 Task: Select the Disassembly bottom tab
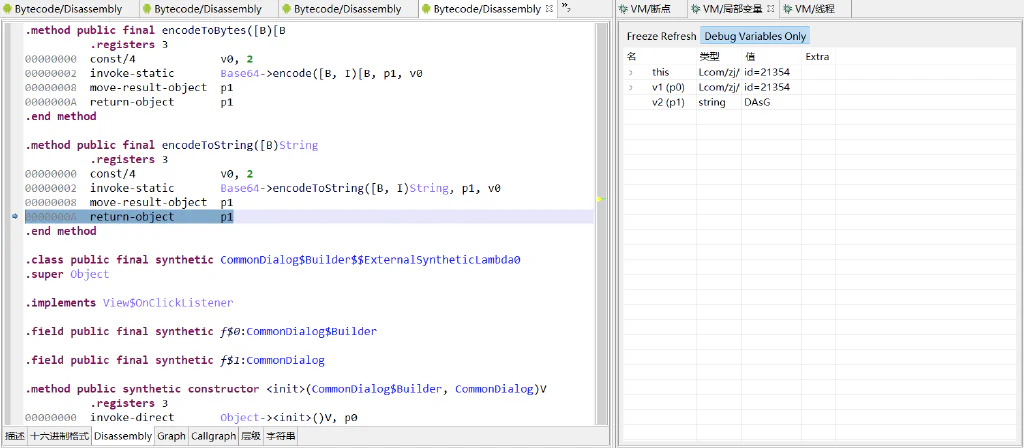[123, 436]
